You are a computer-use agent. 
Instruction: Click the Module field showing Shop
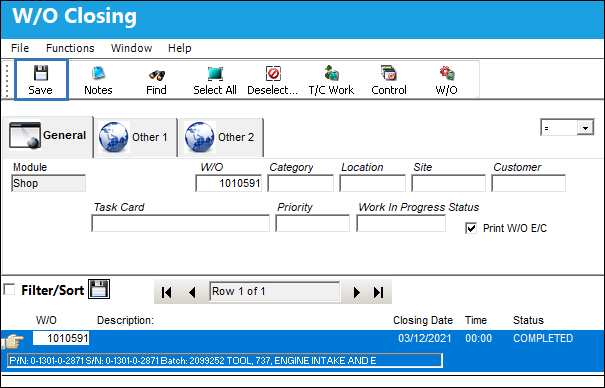[x=49, y=183]
